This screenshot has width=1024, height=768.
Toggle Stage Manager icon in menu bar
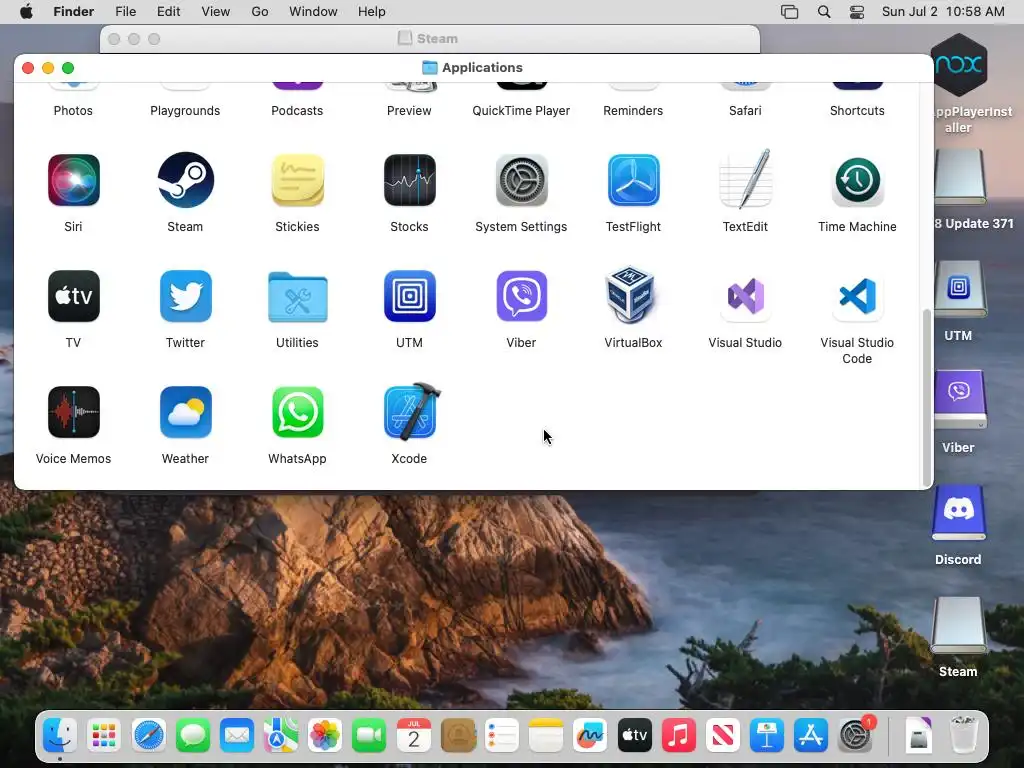pos(790,12)
